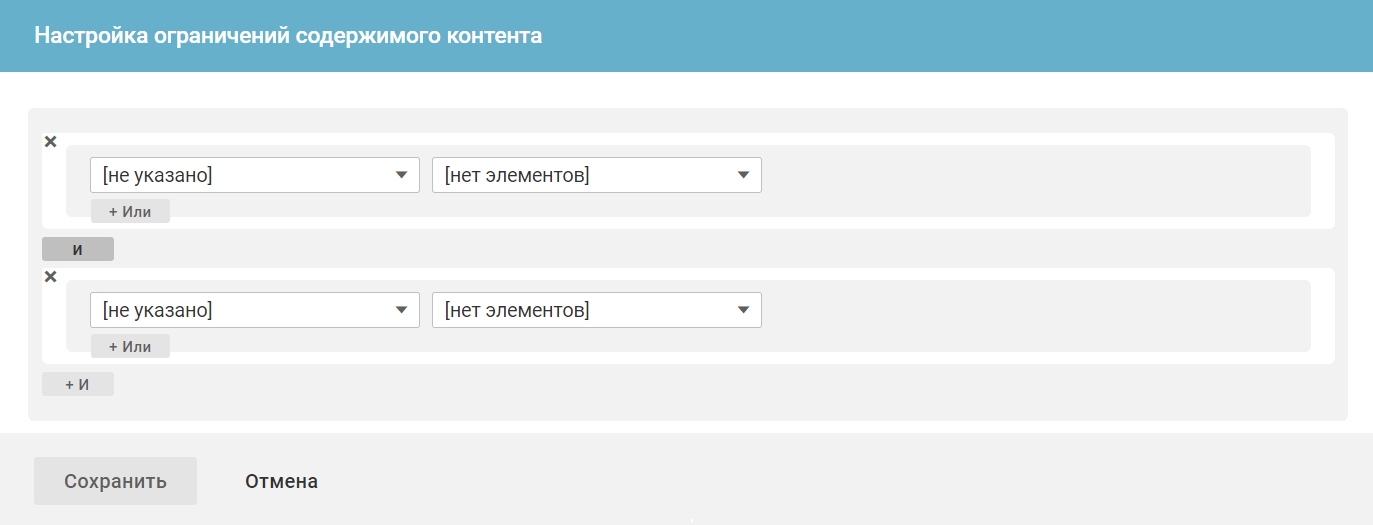Expand arrow of second group's [нет элементов] dropdown
This screenshot has width=1373, height=525.
point(743,310)
